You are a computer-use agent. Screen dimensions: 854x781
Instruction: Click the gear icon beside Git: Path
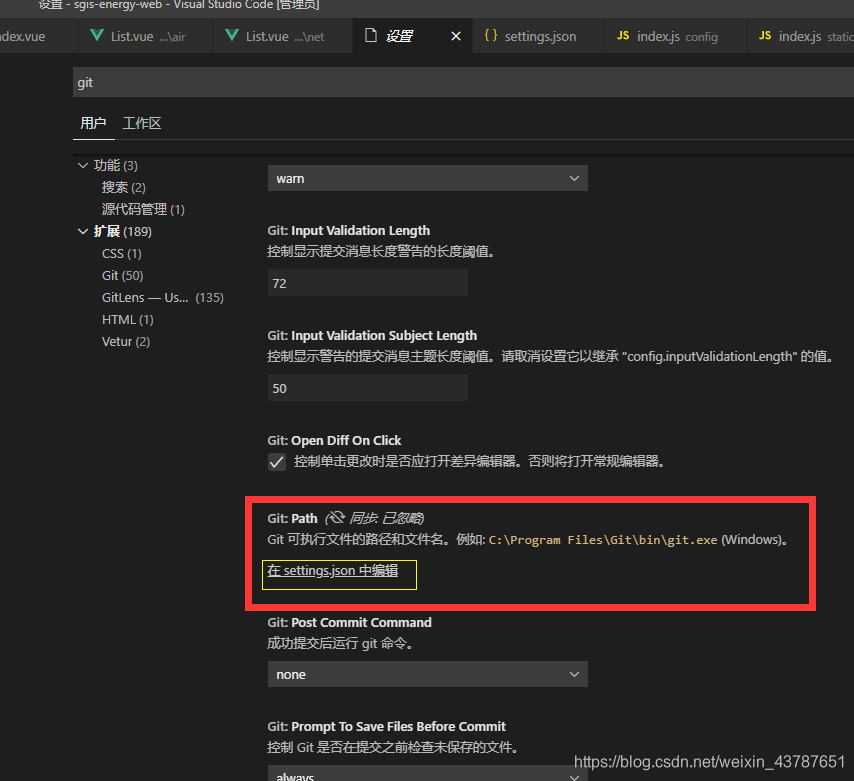[x=335, y=518]
